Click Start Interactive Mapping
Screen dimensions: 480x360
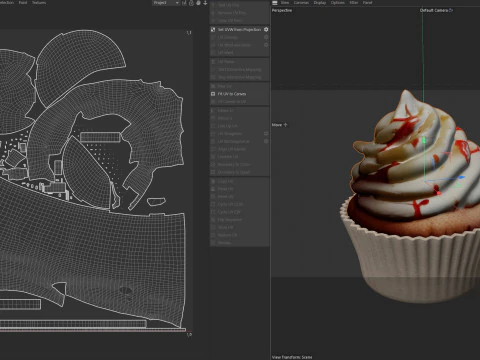(239, 70)
